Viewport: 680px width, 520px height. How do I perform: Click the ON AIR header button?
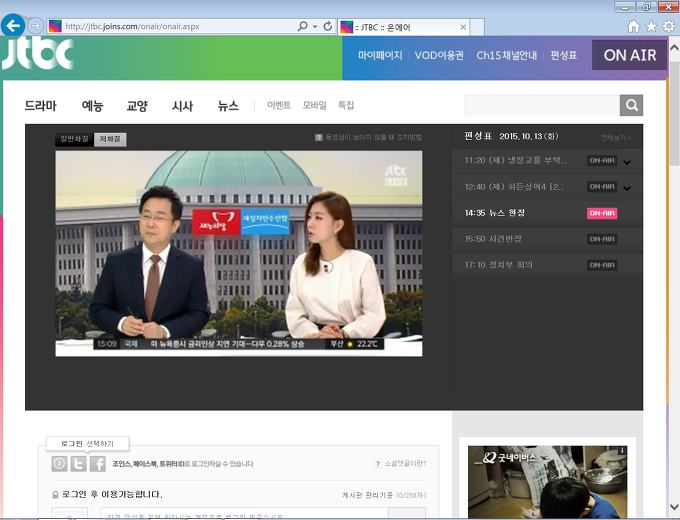[x=629, y=55]
